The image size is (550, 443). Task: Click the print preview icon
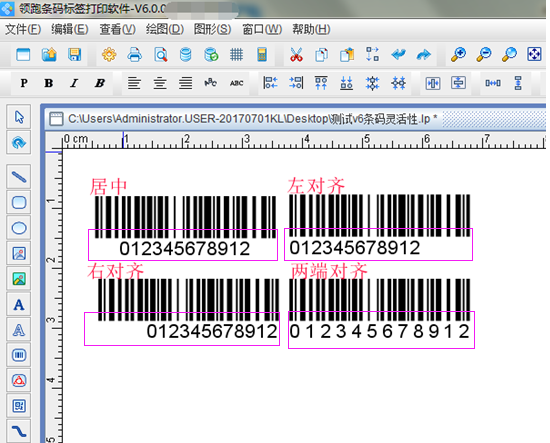[161, 55]
